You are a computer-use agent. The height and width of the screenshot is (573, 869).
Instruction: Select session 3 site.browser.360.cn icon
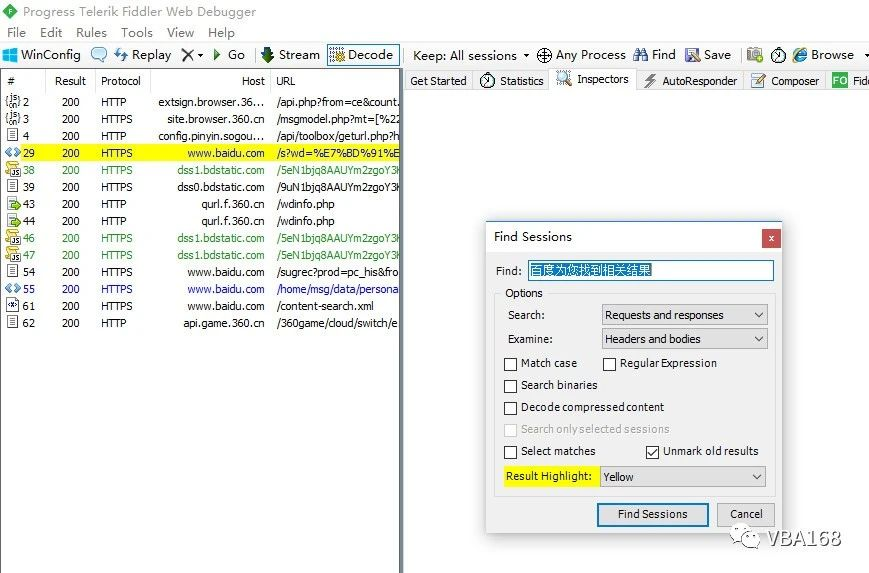pos(12,119)
